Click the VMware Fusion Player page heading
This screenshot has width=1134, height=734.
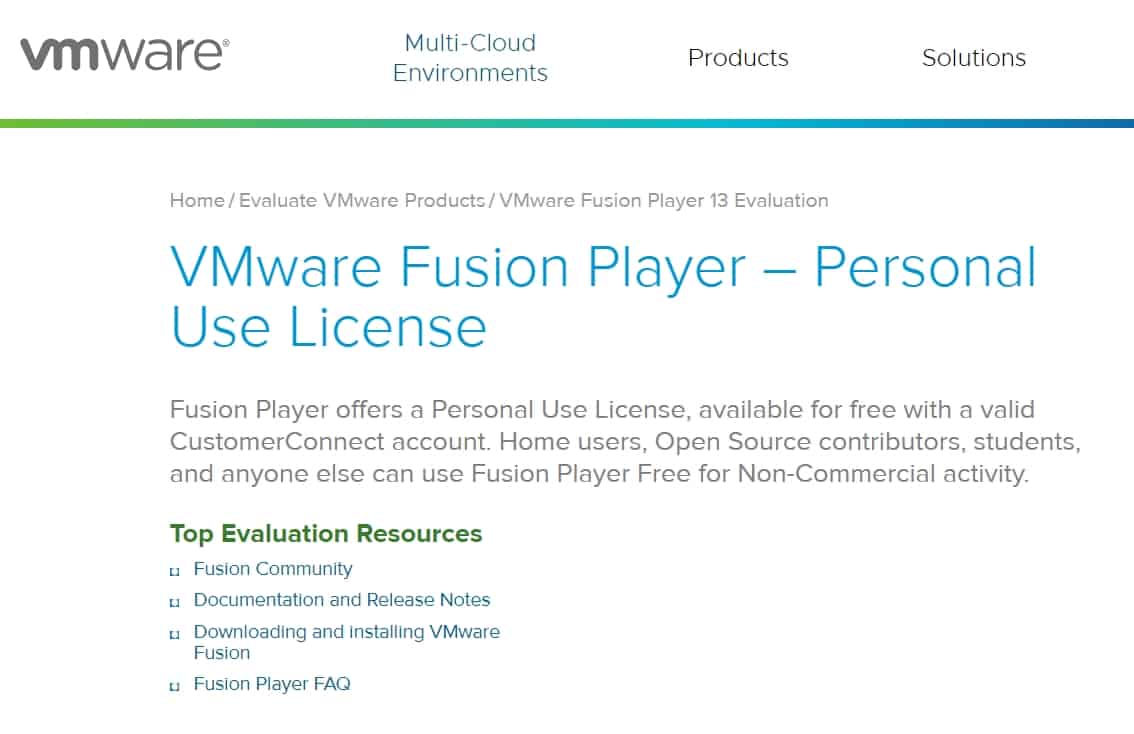tap(603, 296)
